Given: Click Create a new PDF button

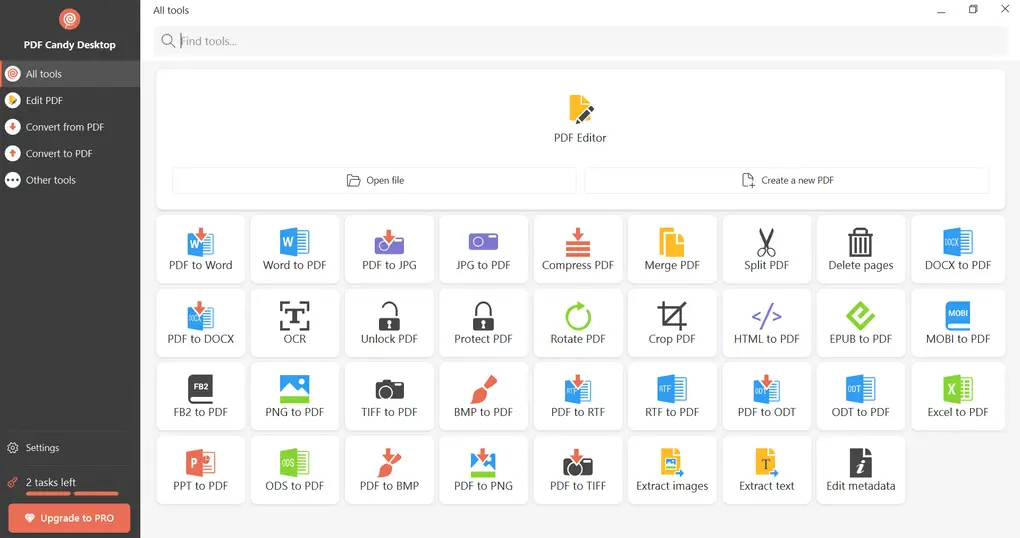Looking at the screenshot, I should click(786, 180).
